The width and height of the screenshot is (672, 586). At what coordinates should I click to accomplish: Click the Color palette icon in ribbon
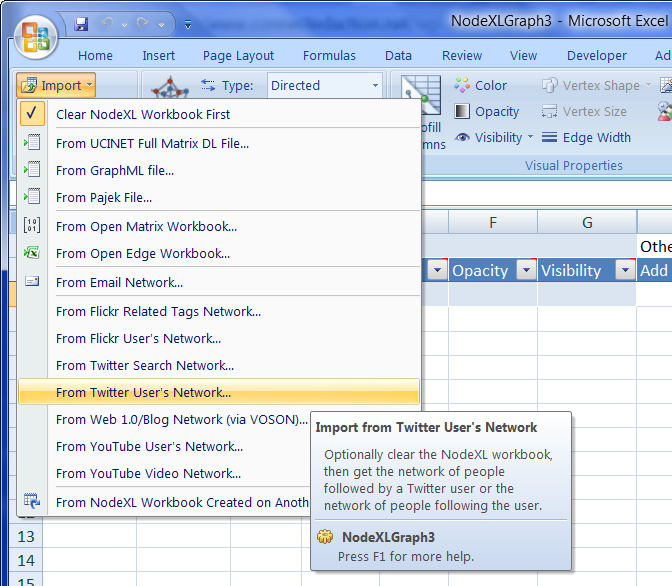[x=462, y=86]
